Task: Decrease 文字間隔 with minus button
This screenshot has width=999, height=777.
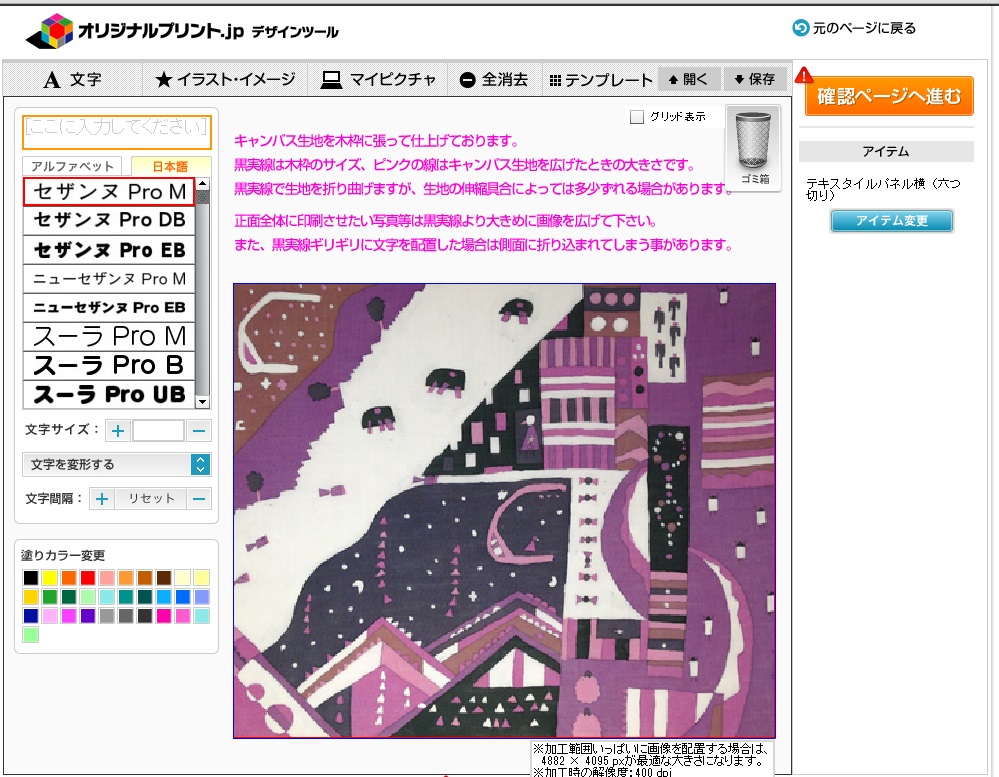Action: click(199, 499)
